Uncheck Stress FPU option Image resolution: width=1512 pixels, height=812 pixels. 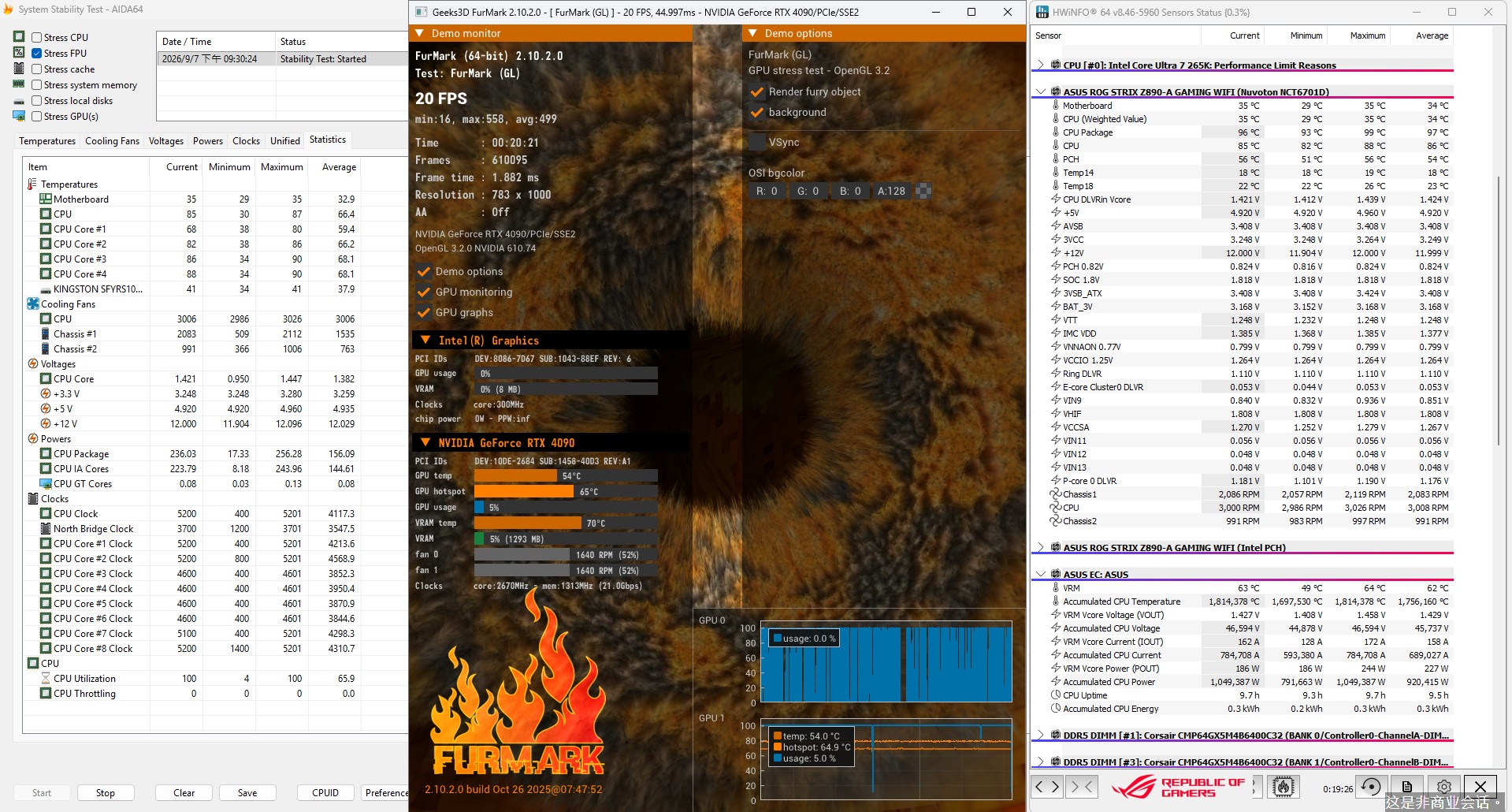pos(36,53)
